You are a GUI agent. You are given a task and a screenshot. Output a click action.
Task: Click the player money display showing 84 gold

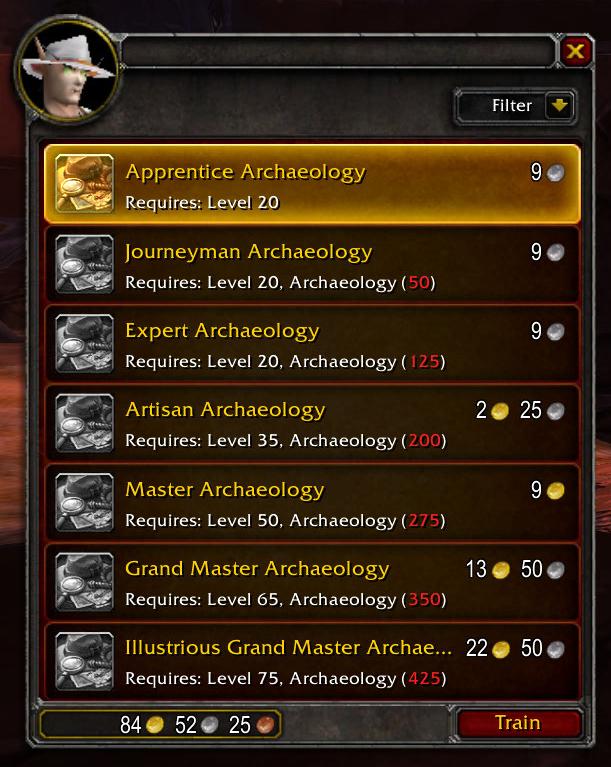160,724
